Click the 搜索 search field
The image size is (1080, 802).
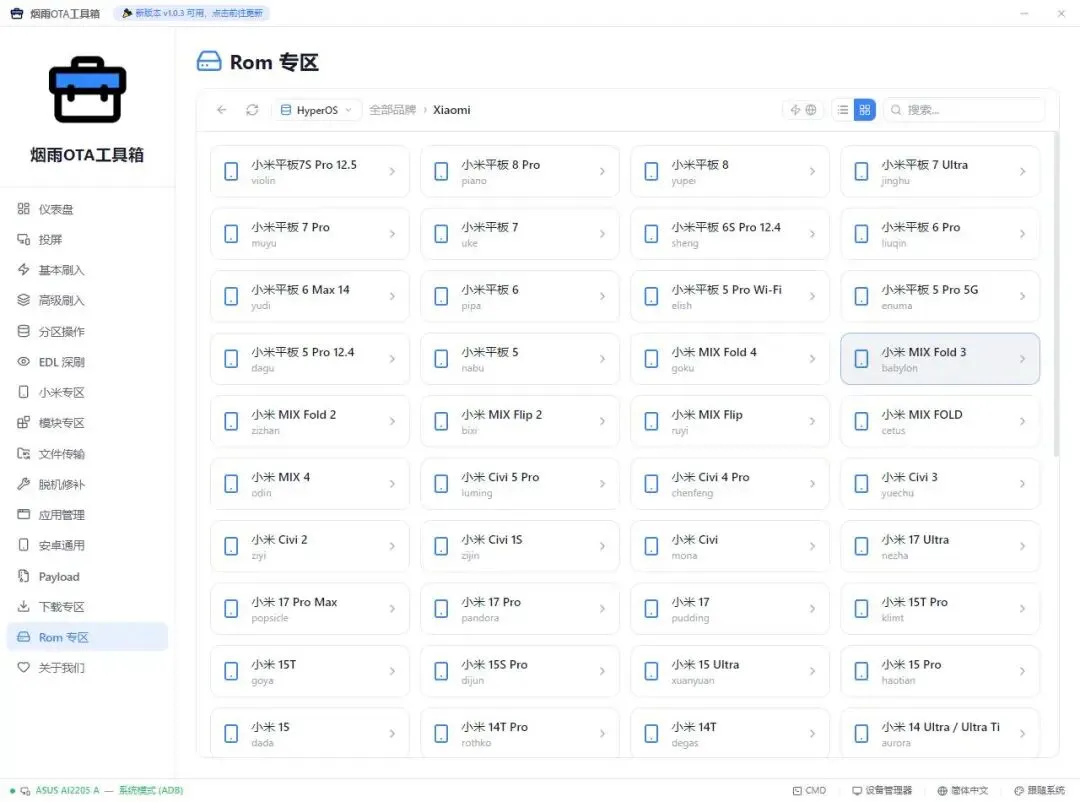click(964, 110)
